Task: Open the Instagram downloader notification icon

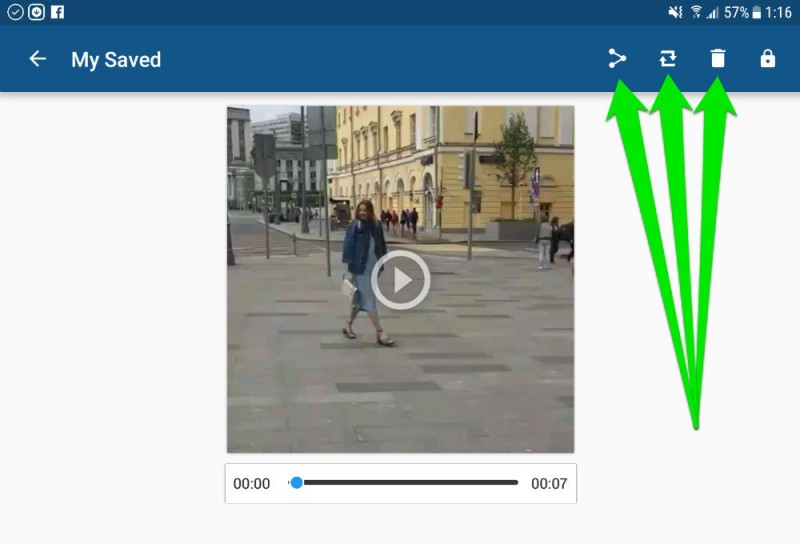Action: [x=36, y=12]
